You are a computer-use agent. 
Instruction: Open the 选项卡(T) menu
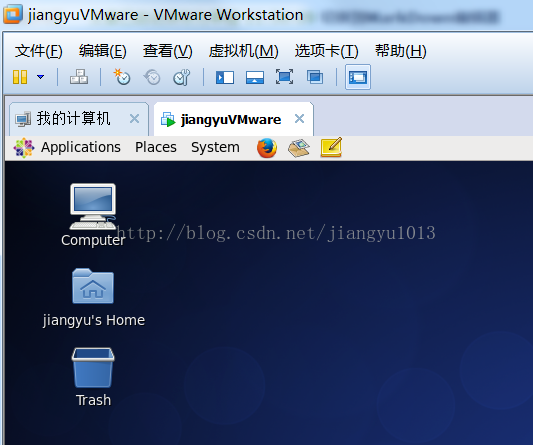[x=326, y=51]
